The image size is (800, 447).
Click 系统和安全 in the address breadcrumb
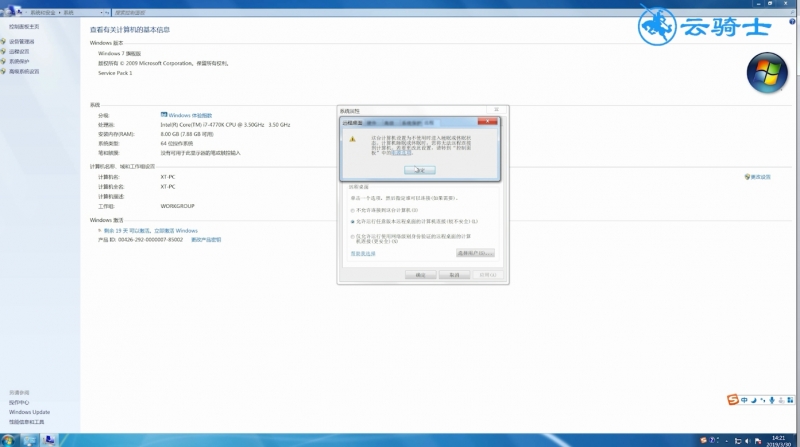[x=43, y=12]
